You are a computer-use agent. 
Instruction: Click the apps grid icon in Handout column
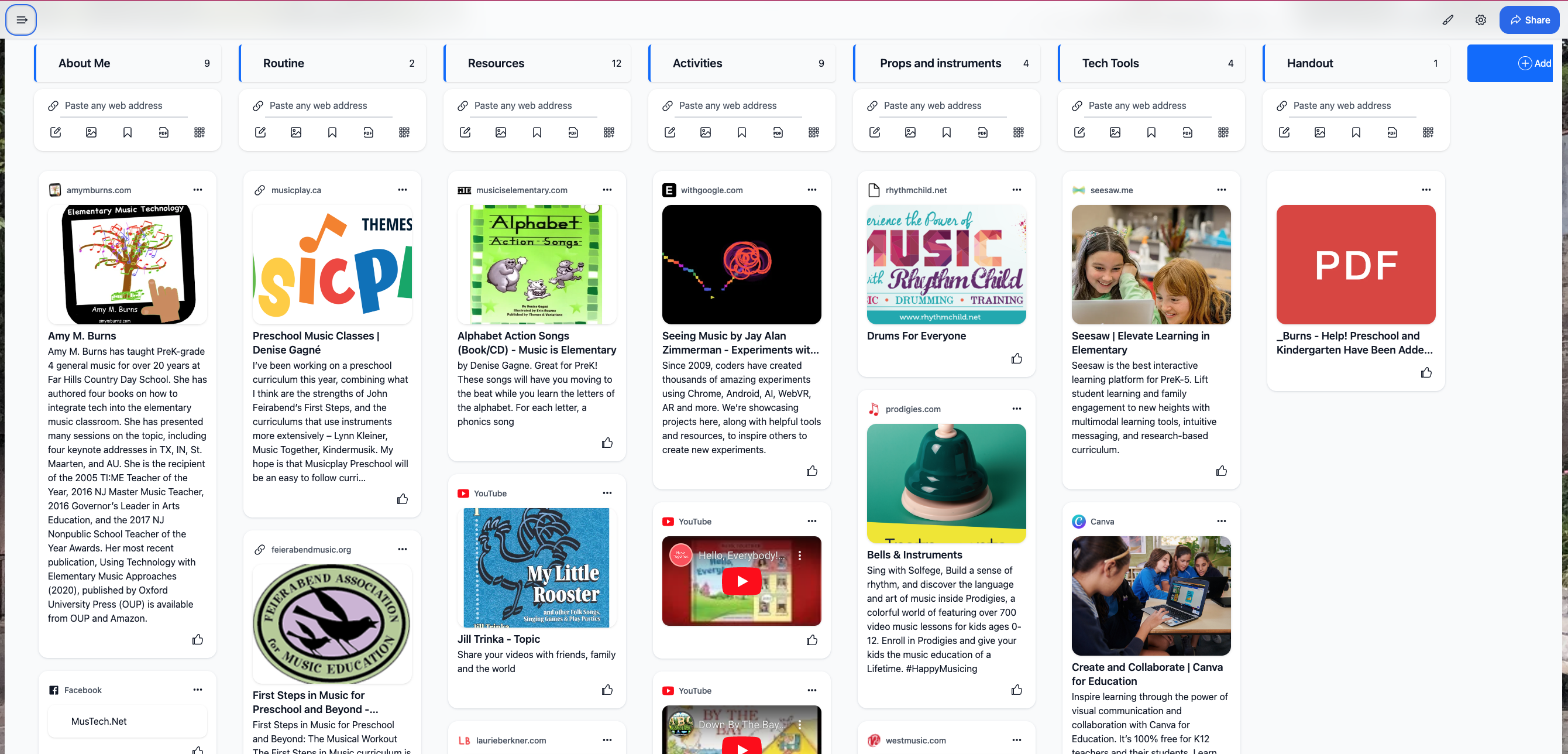(x=1428, y=132)
